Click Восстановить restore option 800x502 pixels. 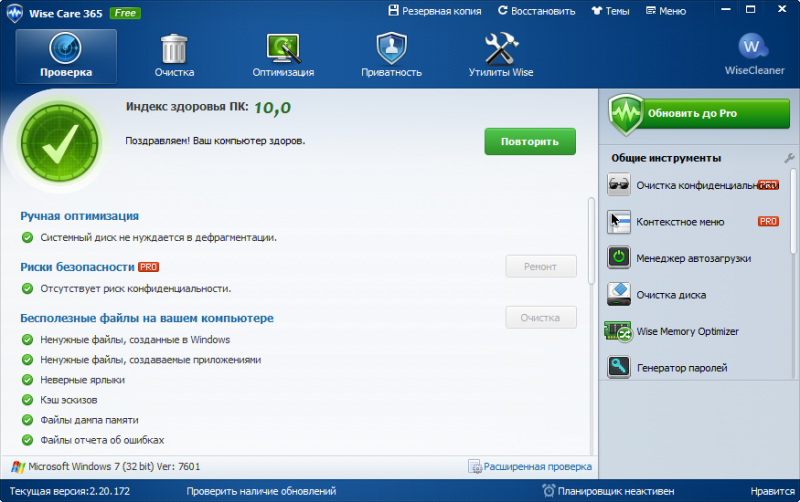536,11
